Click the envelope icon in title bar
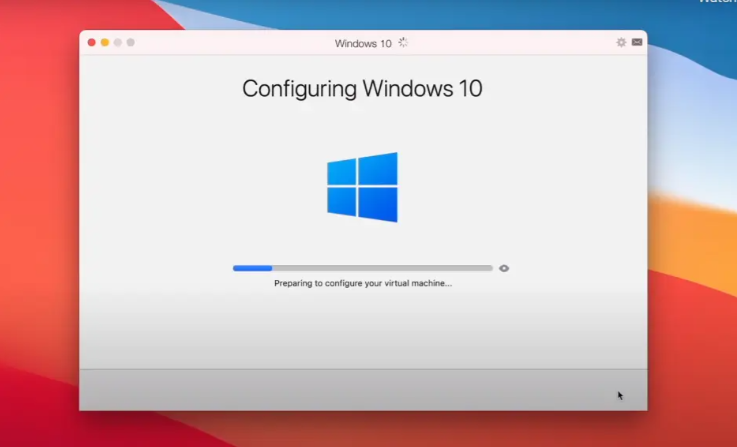737x447 pixels. coord(637,43)
